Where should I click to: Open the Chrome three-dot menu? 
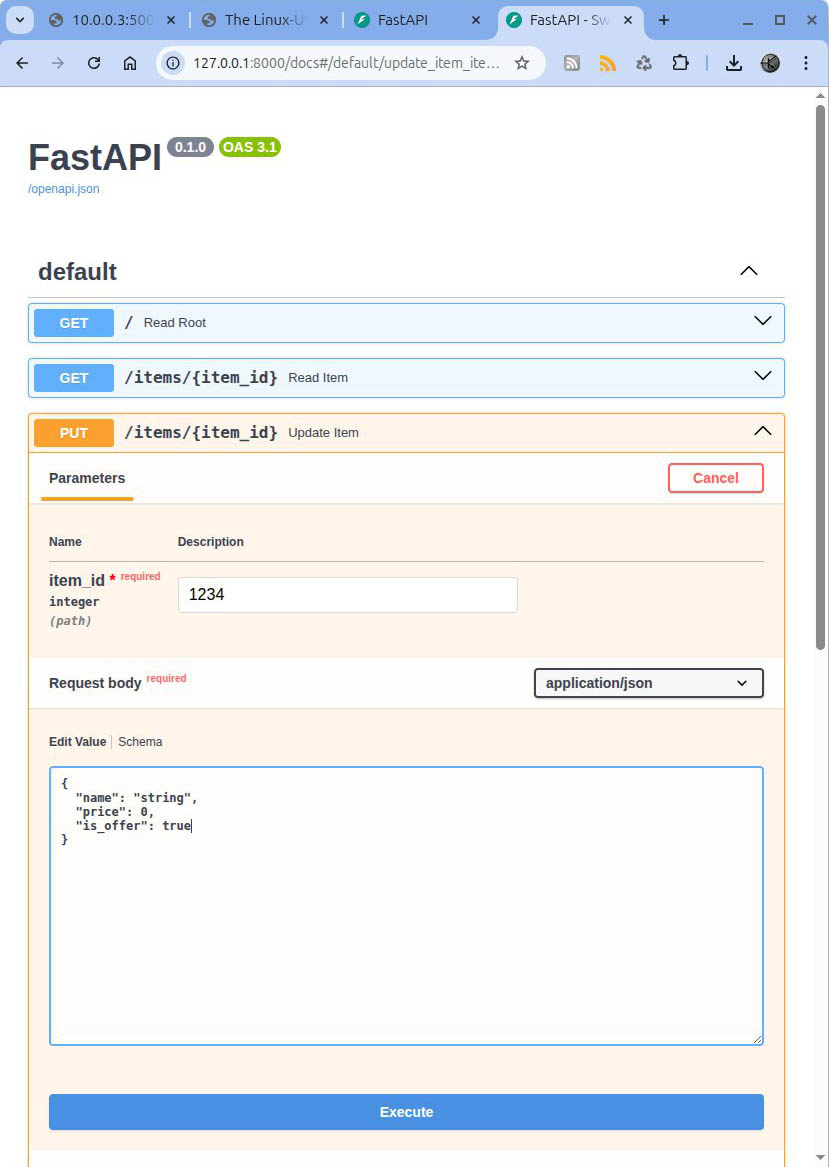806,63
